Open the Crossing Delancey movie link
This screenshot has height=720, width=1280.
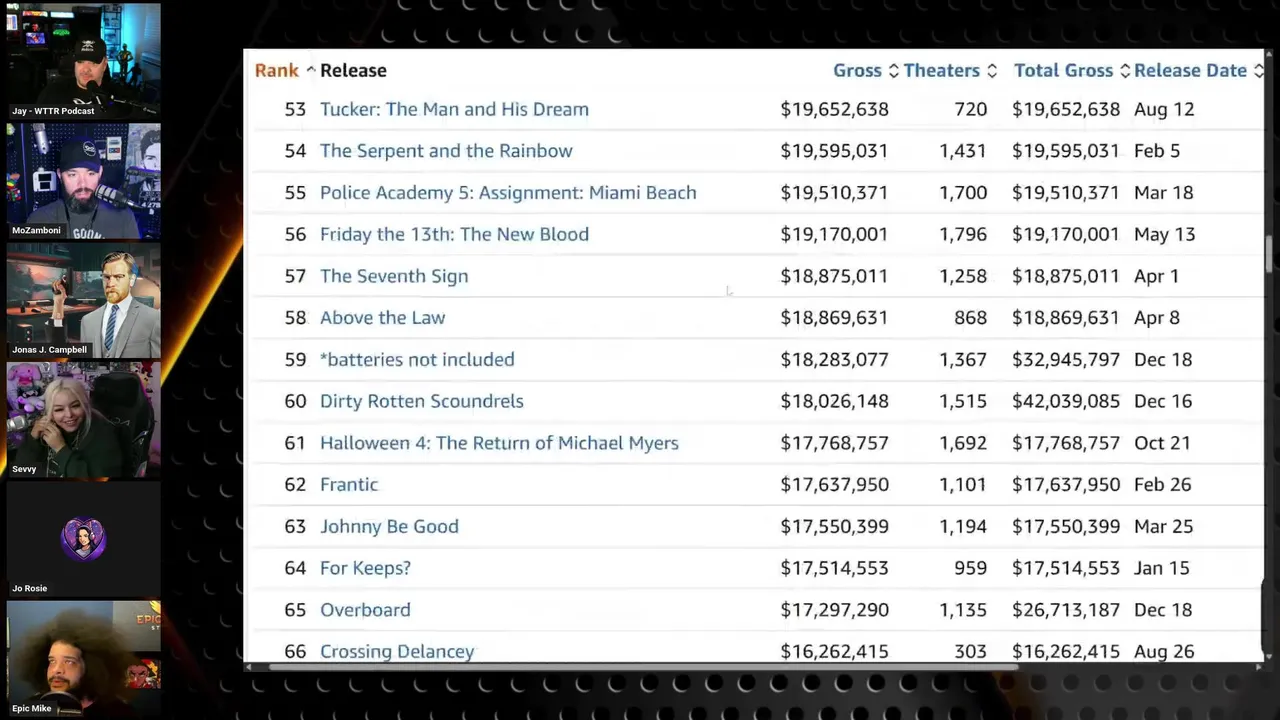point(397,651)
